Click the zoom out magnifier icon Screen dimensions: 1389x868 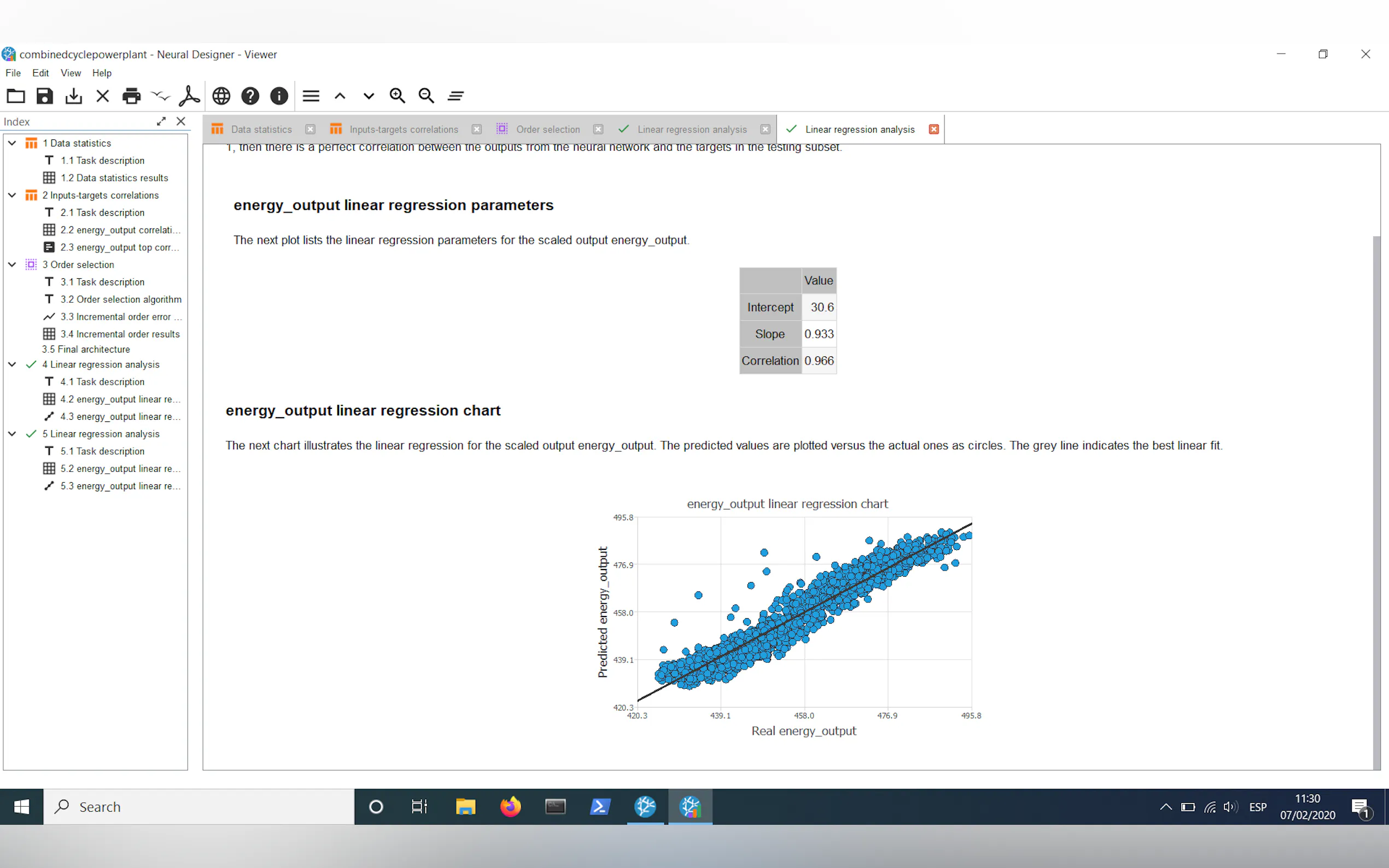coord(426,96)
